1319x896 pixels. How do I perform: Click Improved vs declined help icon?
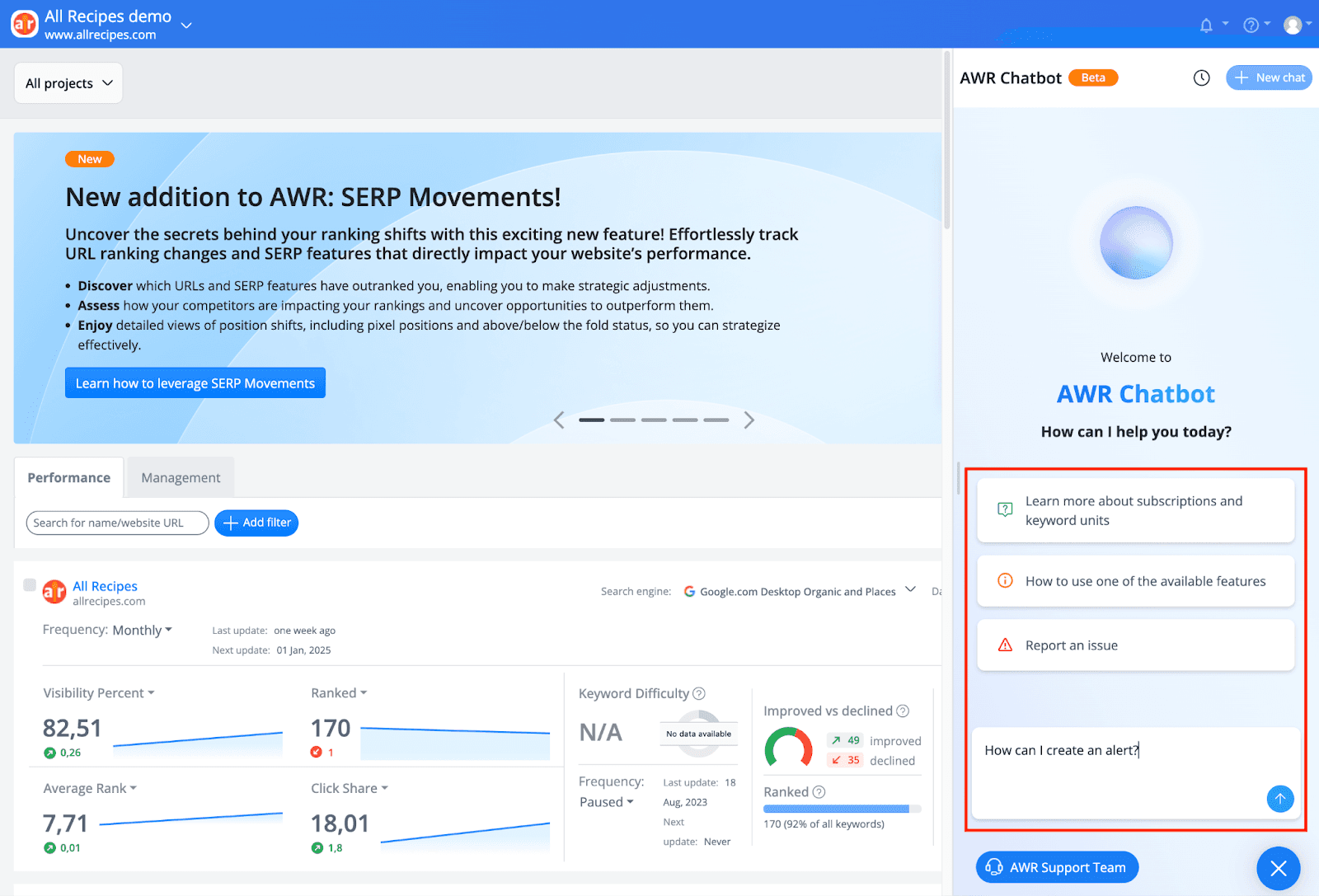903,711
